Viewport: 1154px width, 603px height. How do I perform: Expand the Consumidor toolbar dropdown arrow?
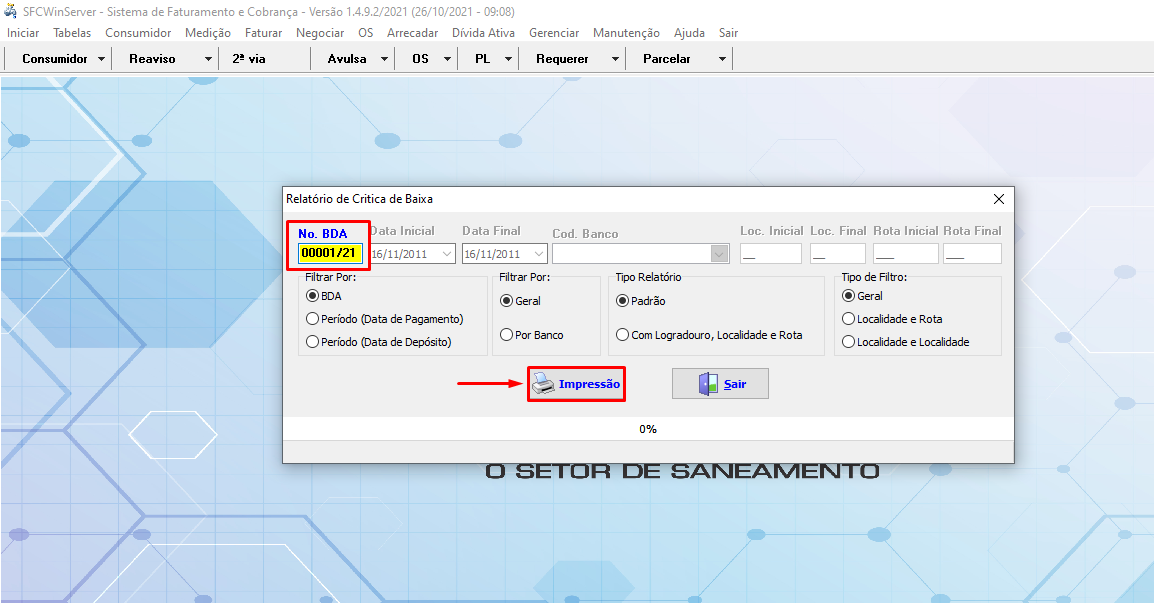102,59
